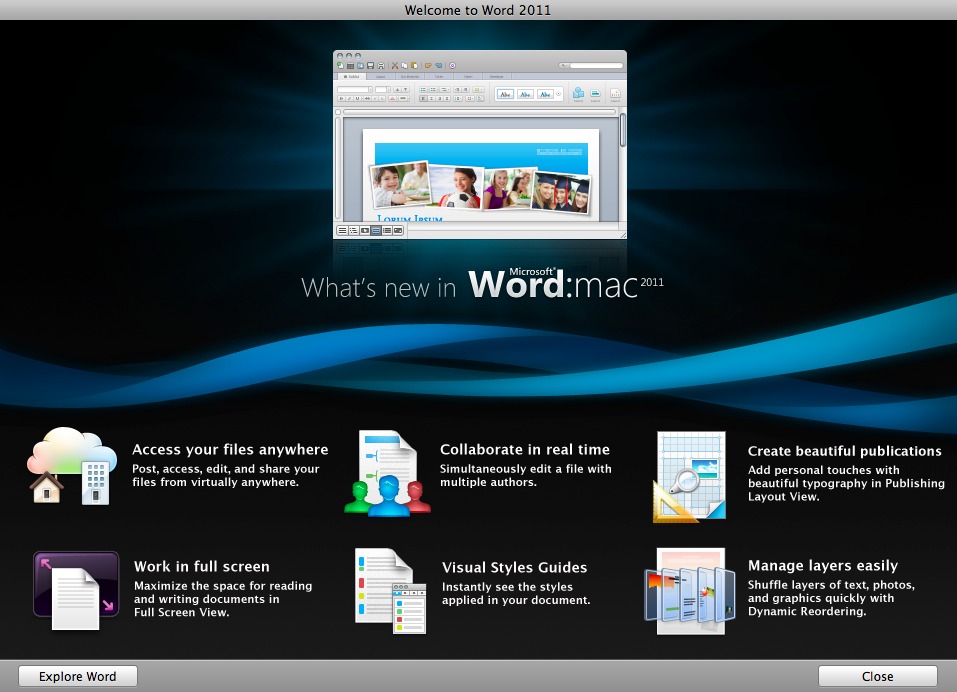Open the Visual Styles Guides icon
Image resolution: width=957 pixels, height=692 pixels.
tap(389, 590)
